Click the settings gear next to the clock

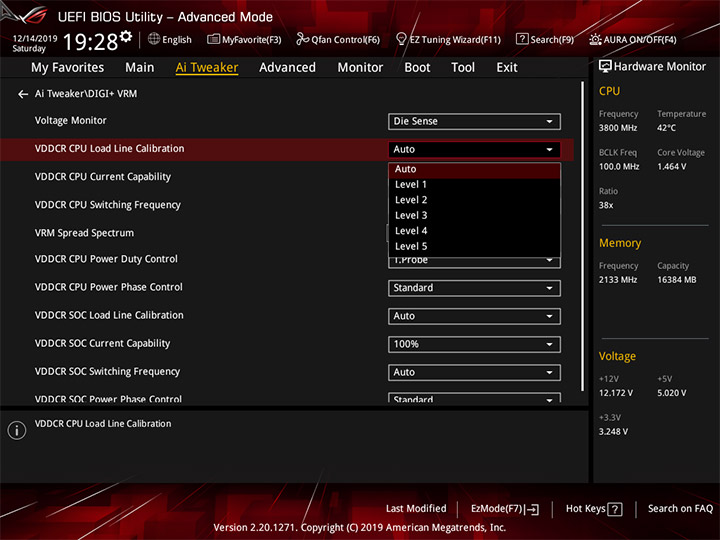click(126, 36)
